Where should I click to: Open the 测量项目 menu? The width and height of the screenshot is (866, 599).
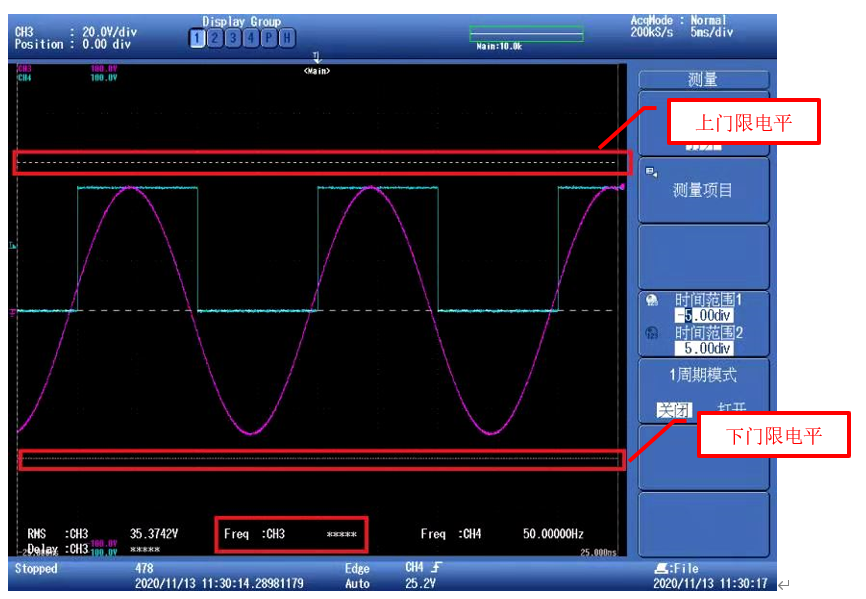[703, 190]
